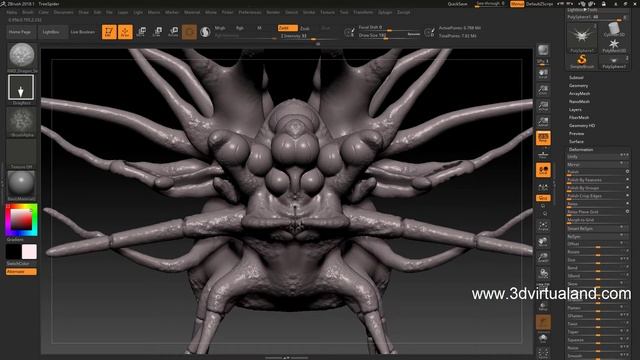This screenshot has height=360, width=640.
Task: Toggle the Menus button in title bar
Action: (x=517, y=4)
